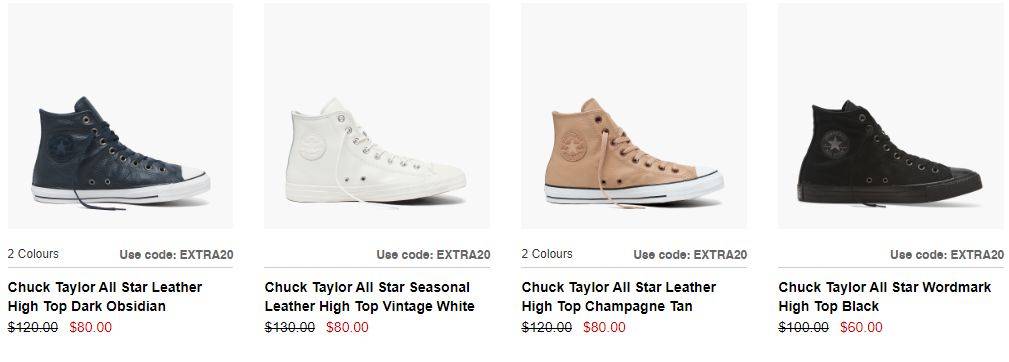Click EXTRA20 code label under Champagne Tan
The width and height of the screenshot is (1009, 362).
pyautogui.click(x=690, y=255)
